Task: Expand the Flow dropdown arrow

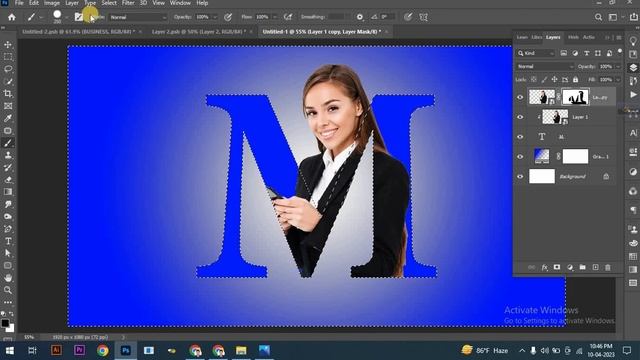Action: 275,17
